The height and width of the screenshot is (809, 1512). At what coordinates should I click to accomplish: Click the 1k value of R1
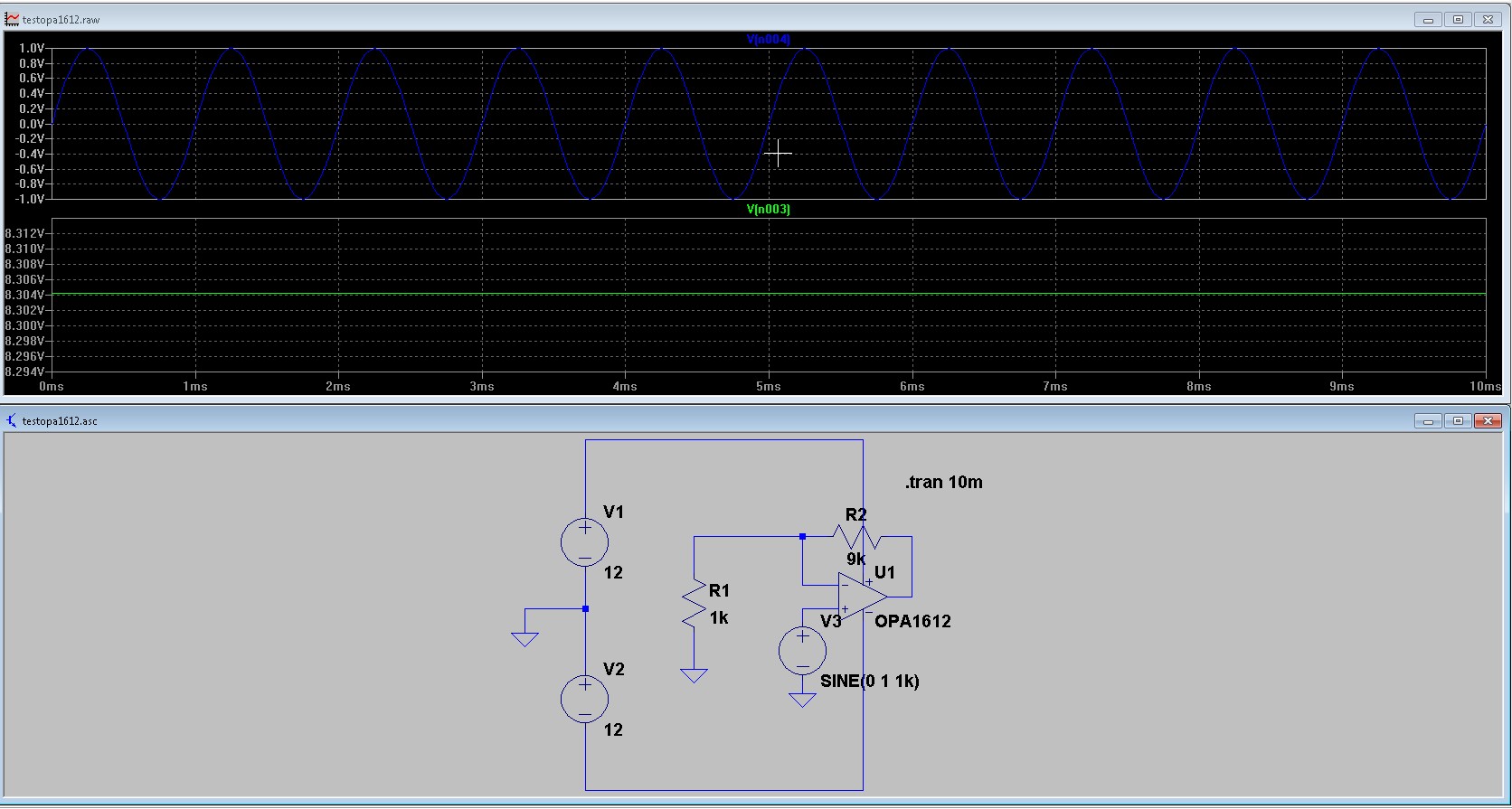coord(719,617)
